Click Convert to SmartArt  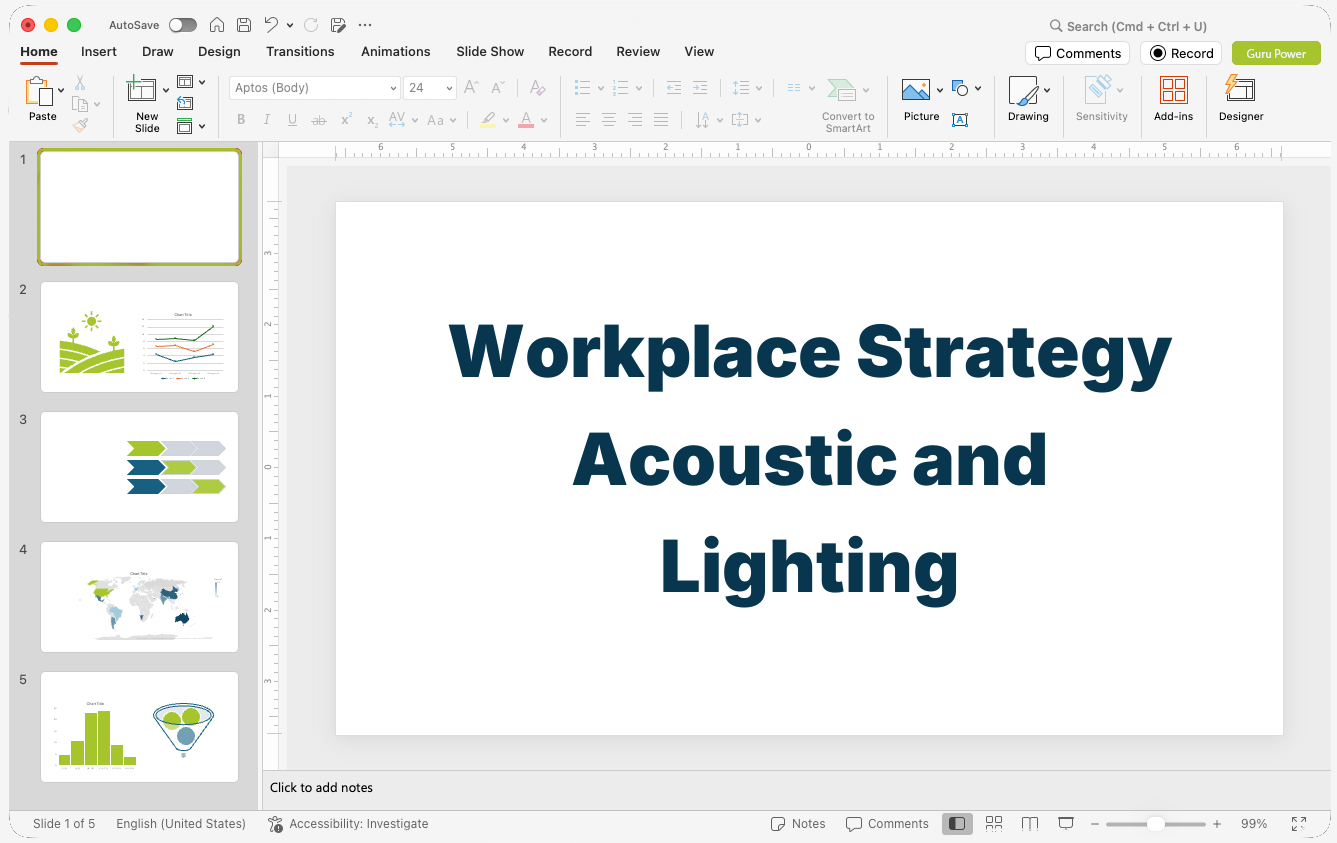click(848, 104)
